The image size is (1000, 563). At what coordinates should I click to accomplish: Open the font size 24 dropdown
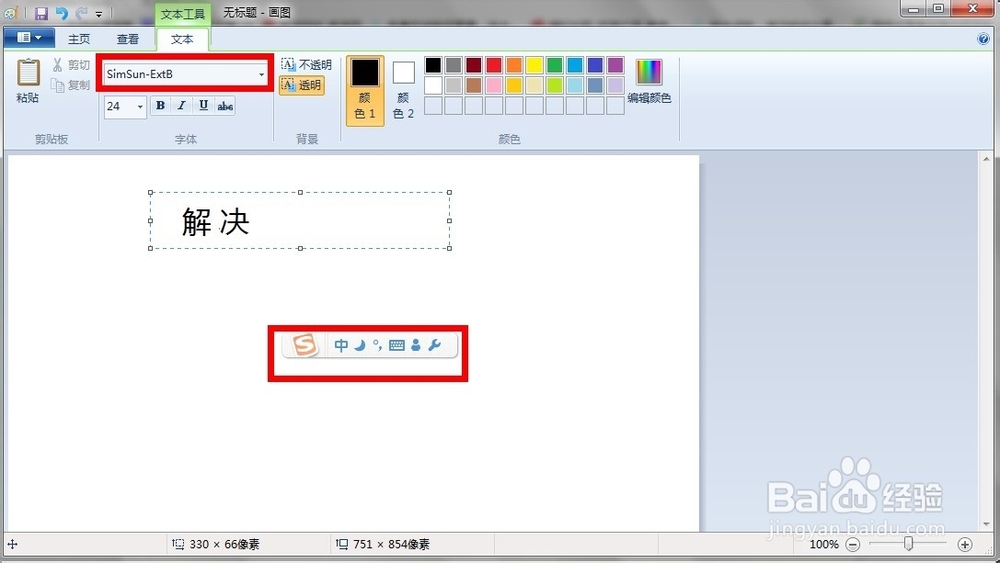(x=140, y=106)
